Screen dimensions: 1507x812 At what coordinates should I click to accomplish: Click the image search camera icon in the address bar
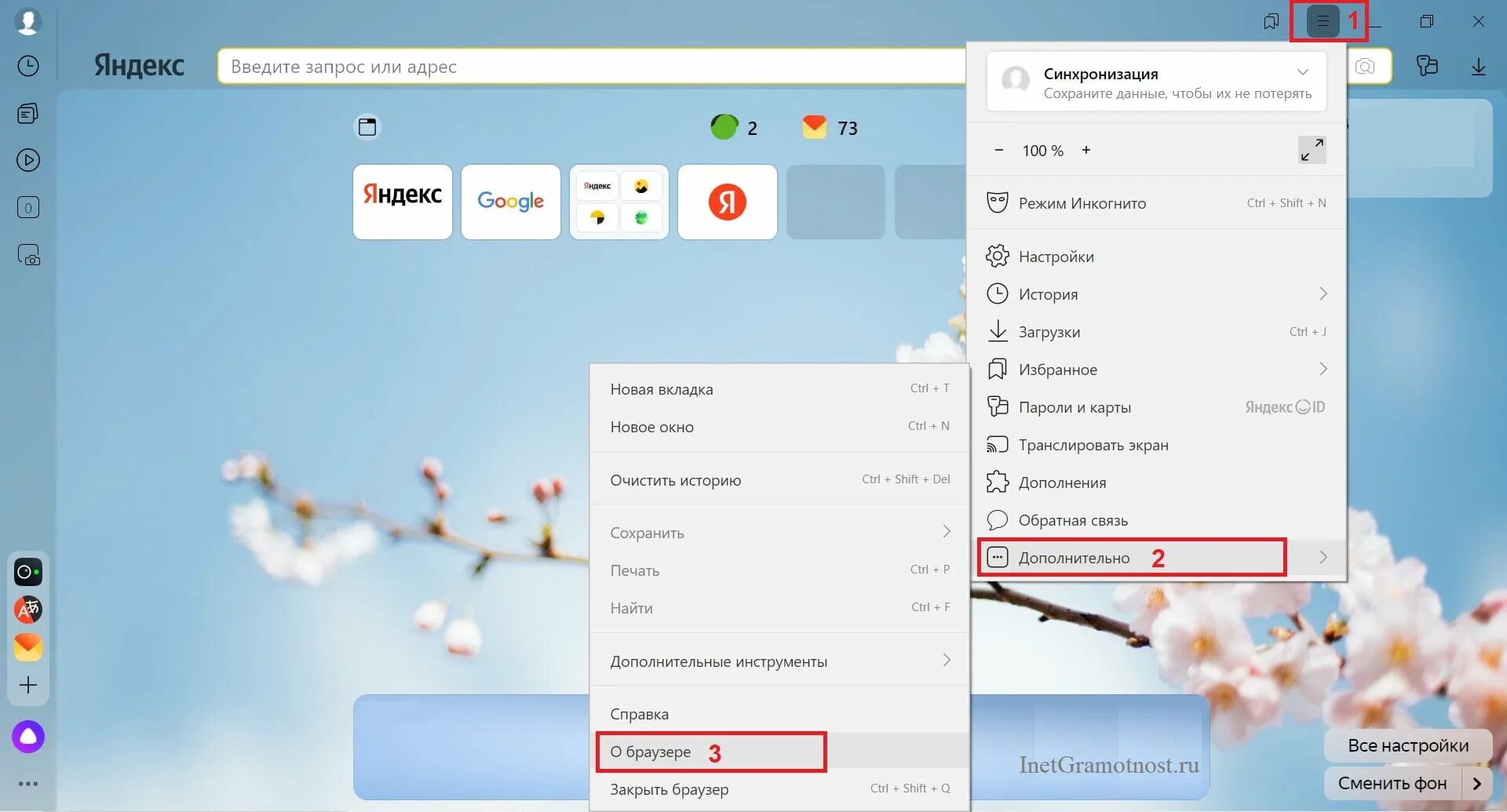point(1365,67)
